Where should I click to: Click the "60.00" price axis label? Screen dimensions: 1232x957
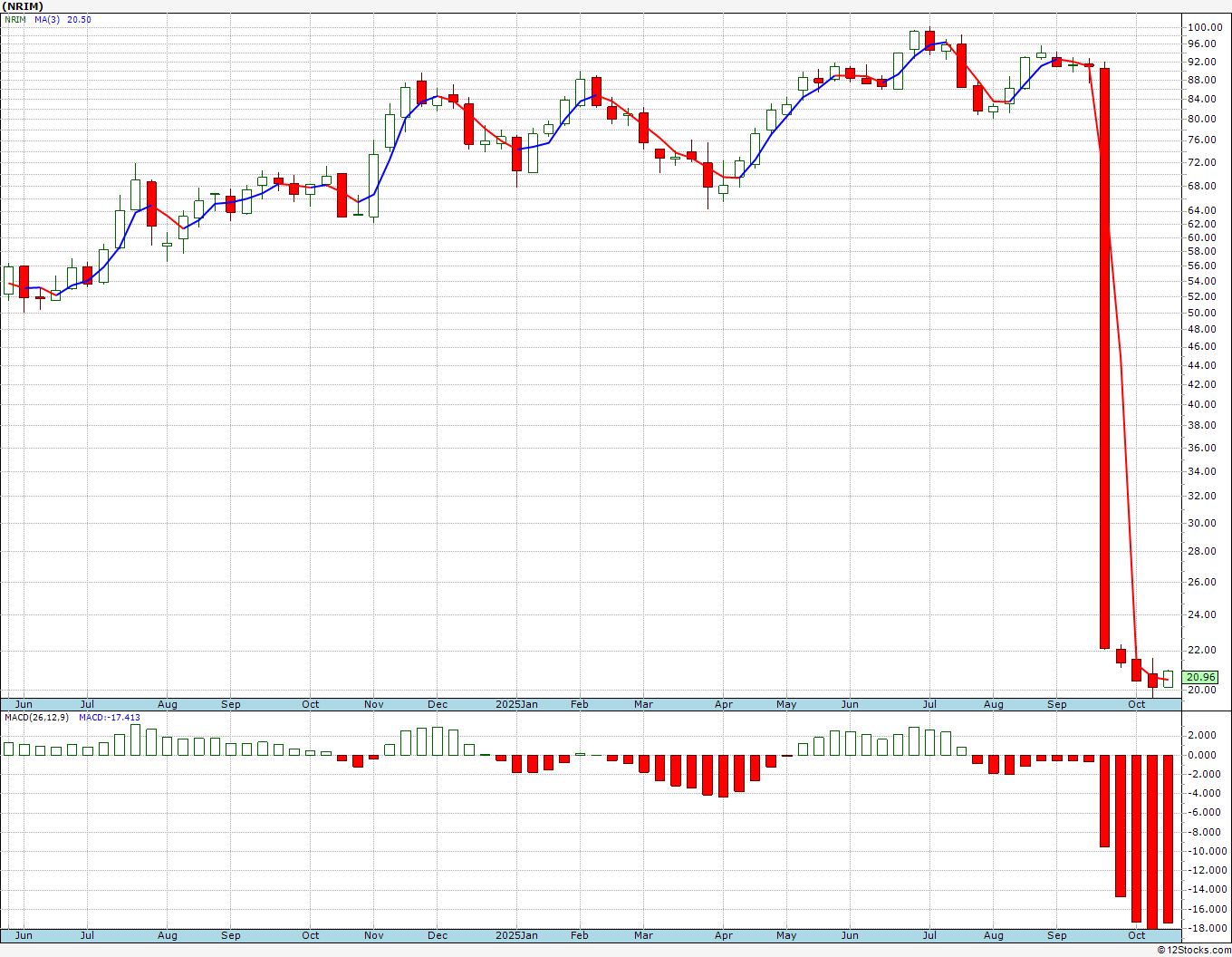[1201, 237]
